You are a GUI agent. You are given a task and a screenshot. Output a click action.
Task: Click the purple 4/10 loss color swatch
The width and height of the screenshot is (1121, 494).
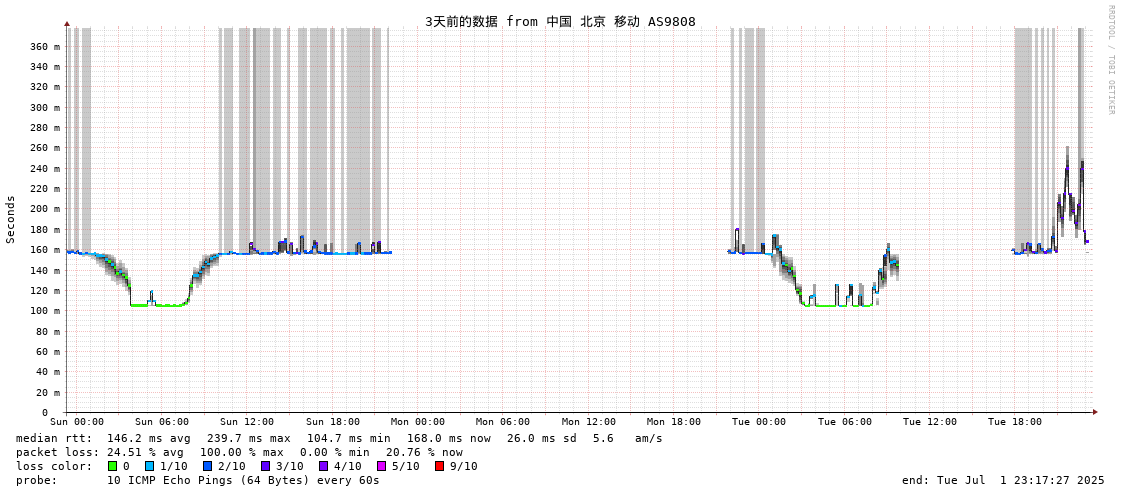324,466
